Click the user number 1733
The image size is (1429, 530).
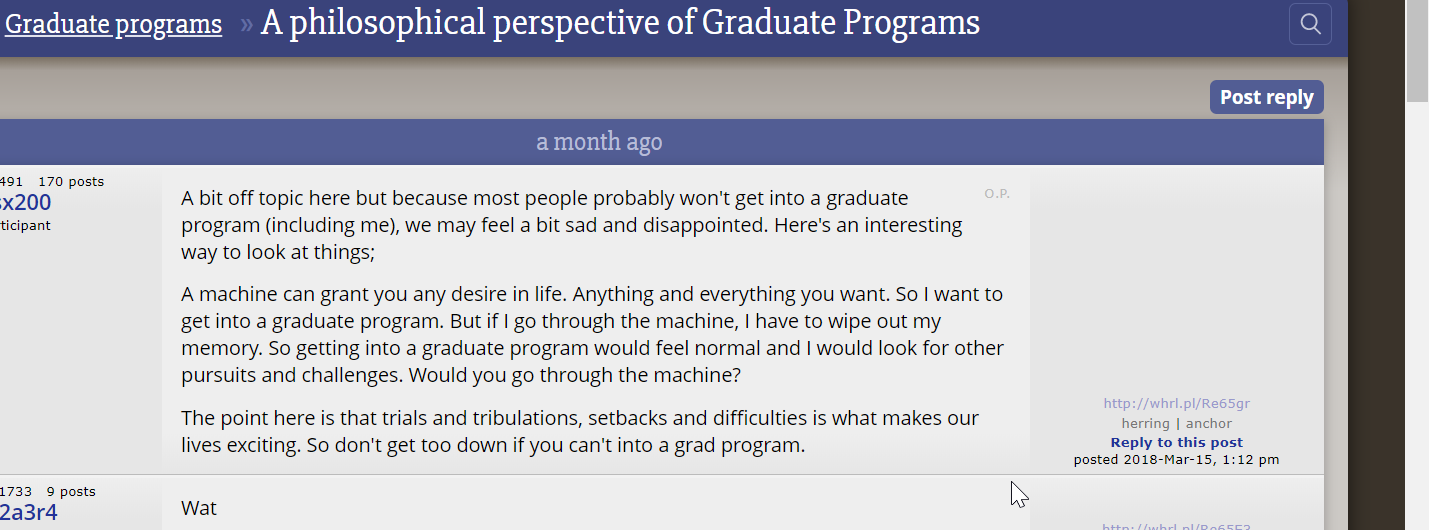click(15, 491)
